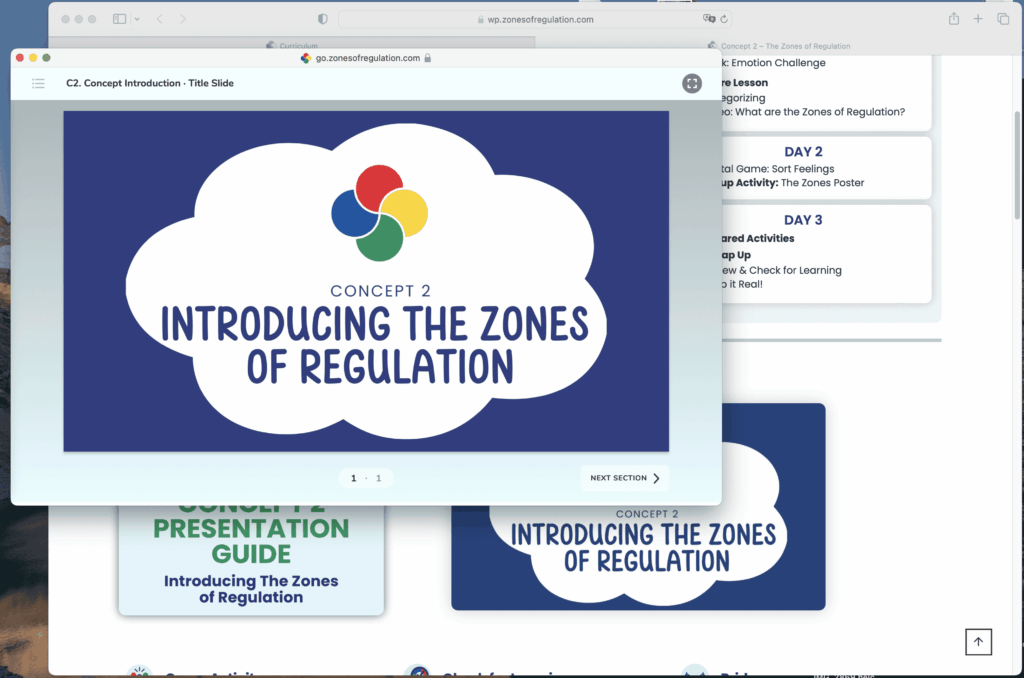This screenshot has height=678, width=1024.
Task: Open privacy shield report in Safari
Action: pos(323,19)
